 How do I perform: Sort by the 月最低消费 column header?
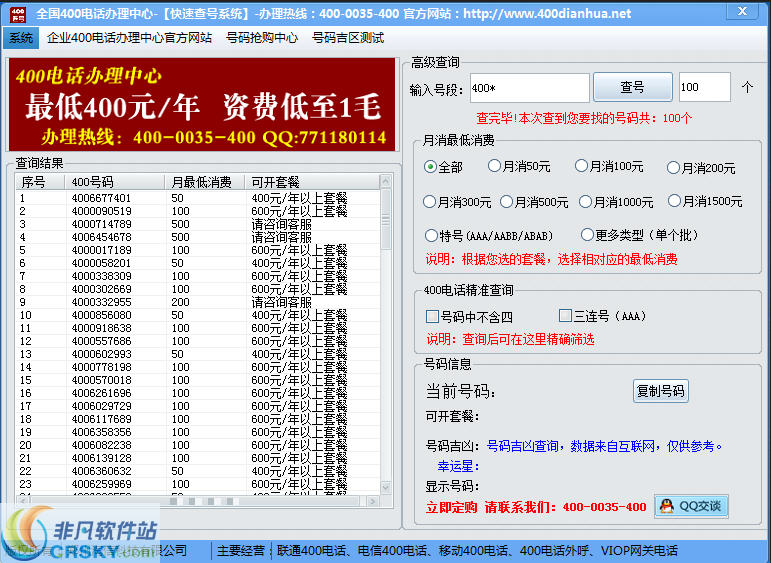pyautogui.click(x=205, y=182)
